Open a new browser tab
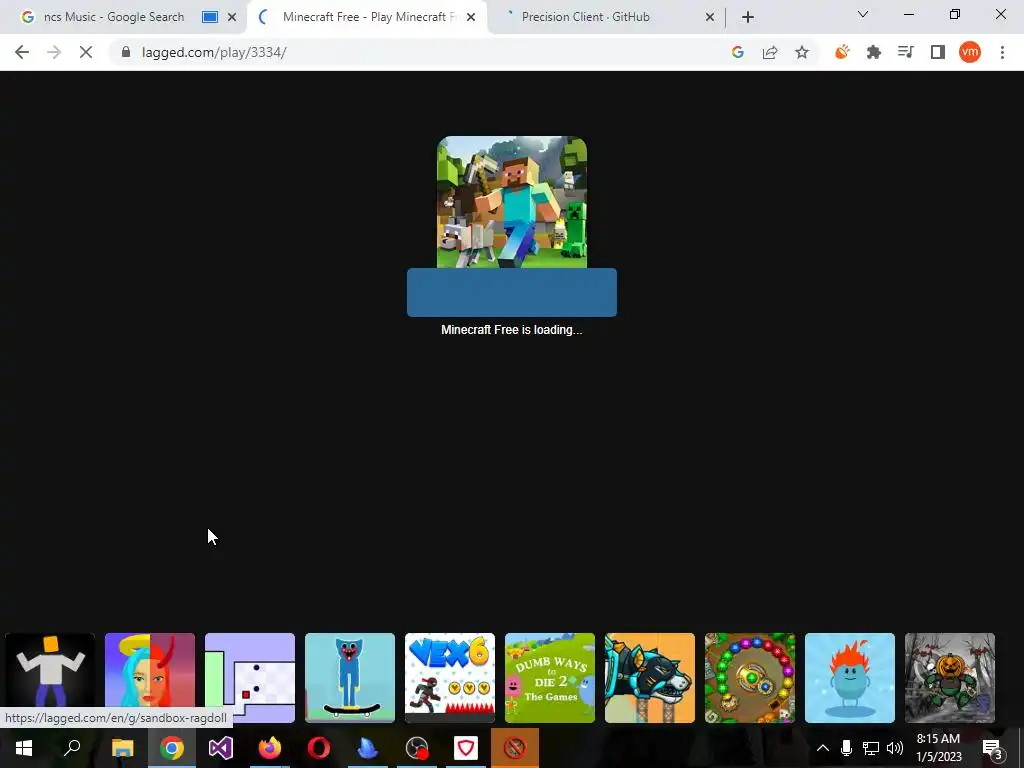Screen dimensions: 1024x768 coord(748,17)
